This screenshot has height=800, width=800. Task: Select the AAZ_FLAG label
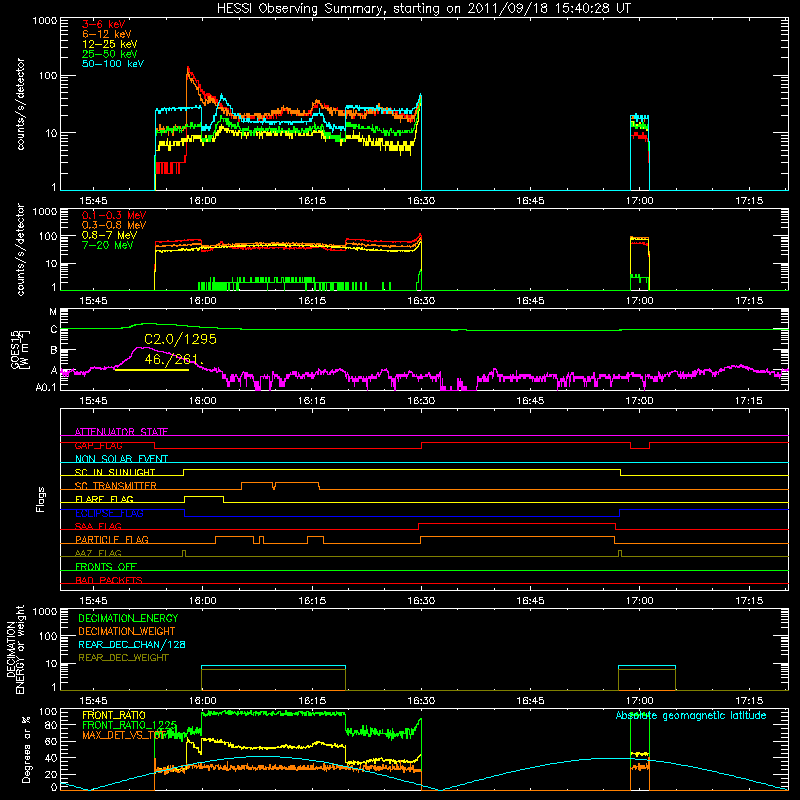tap(98, 553)
